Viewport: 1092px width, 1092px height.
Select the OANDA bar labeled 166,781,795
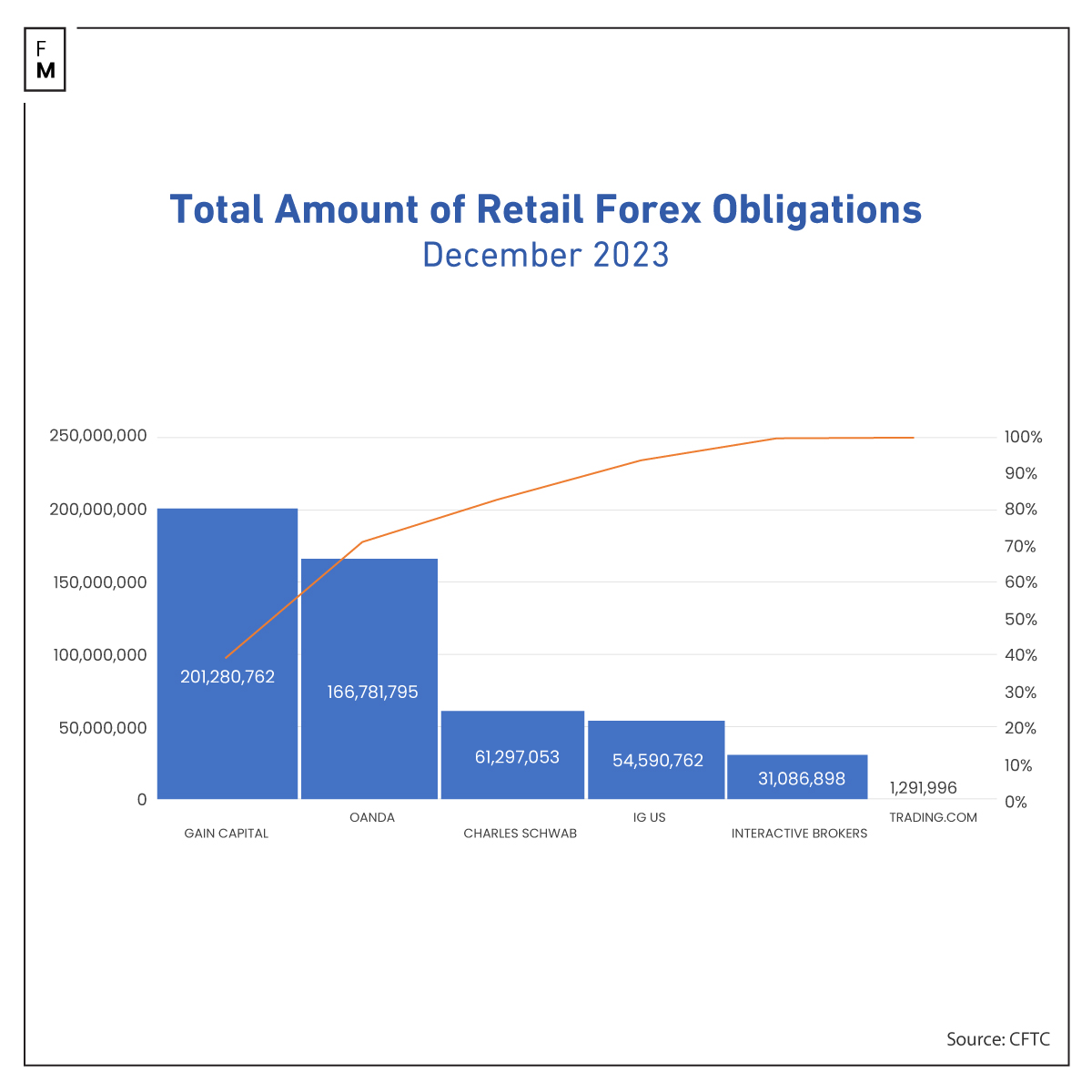[369, 678]
